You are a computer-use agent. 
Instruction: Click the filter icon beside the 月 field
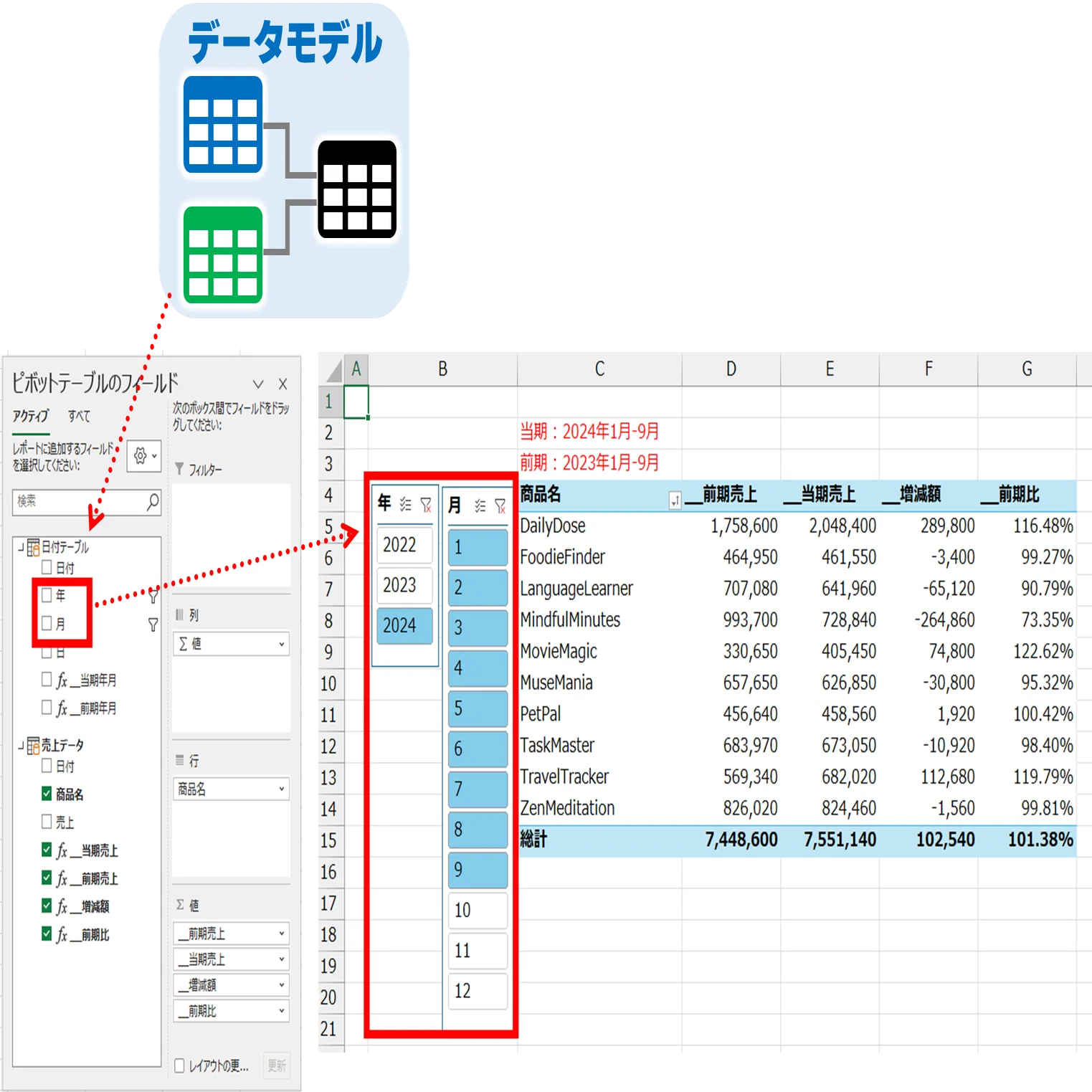[x=153, y=625]
